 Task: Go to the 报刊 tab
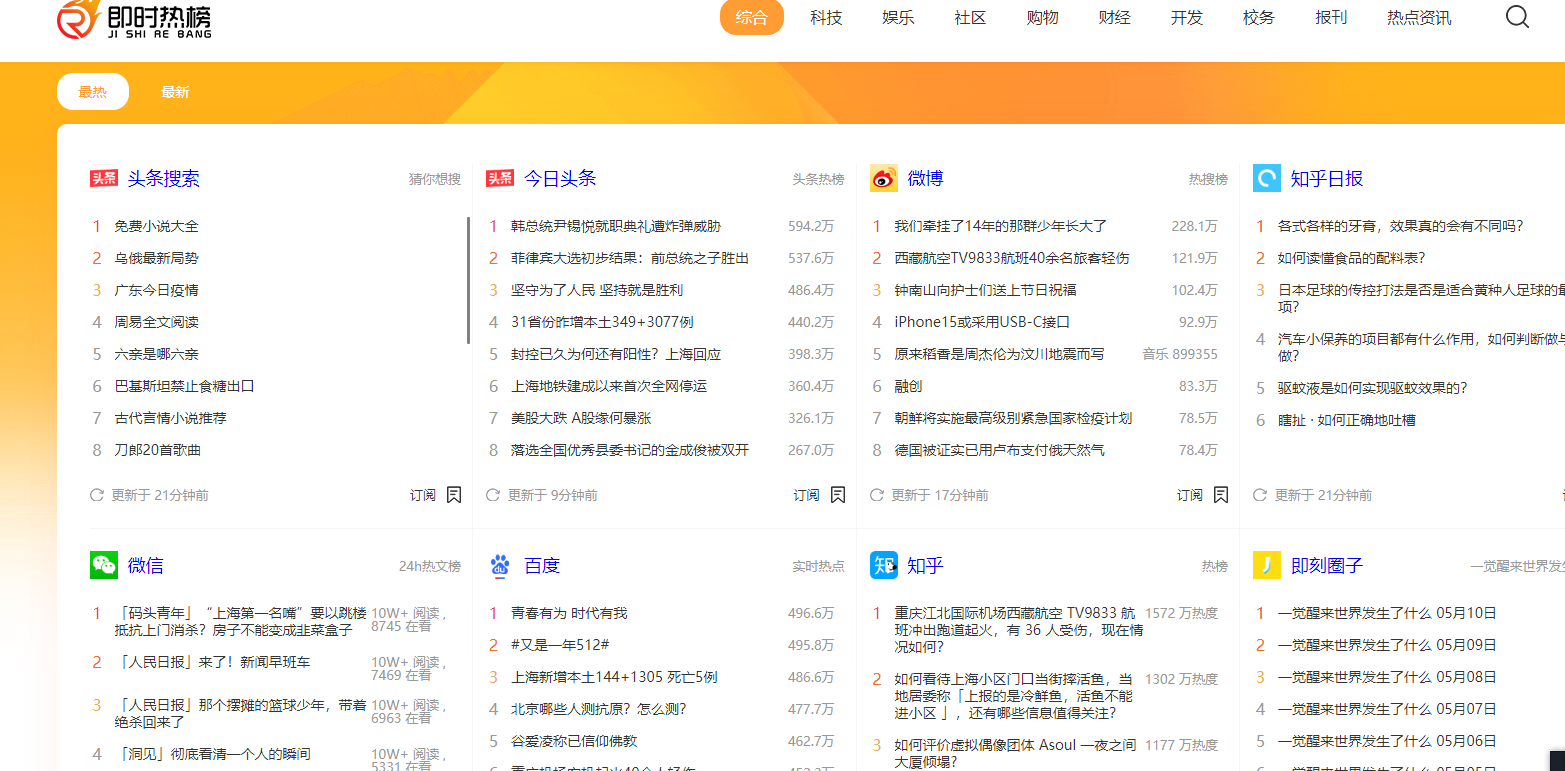(1331, 17)
